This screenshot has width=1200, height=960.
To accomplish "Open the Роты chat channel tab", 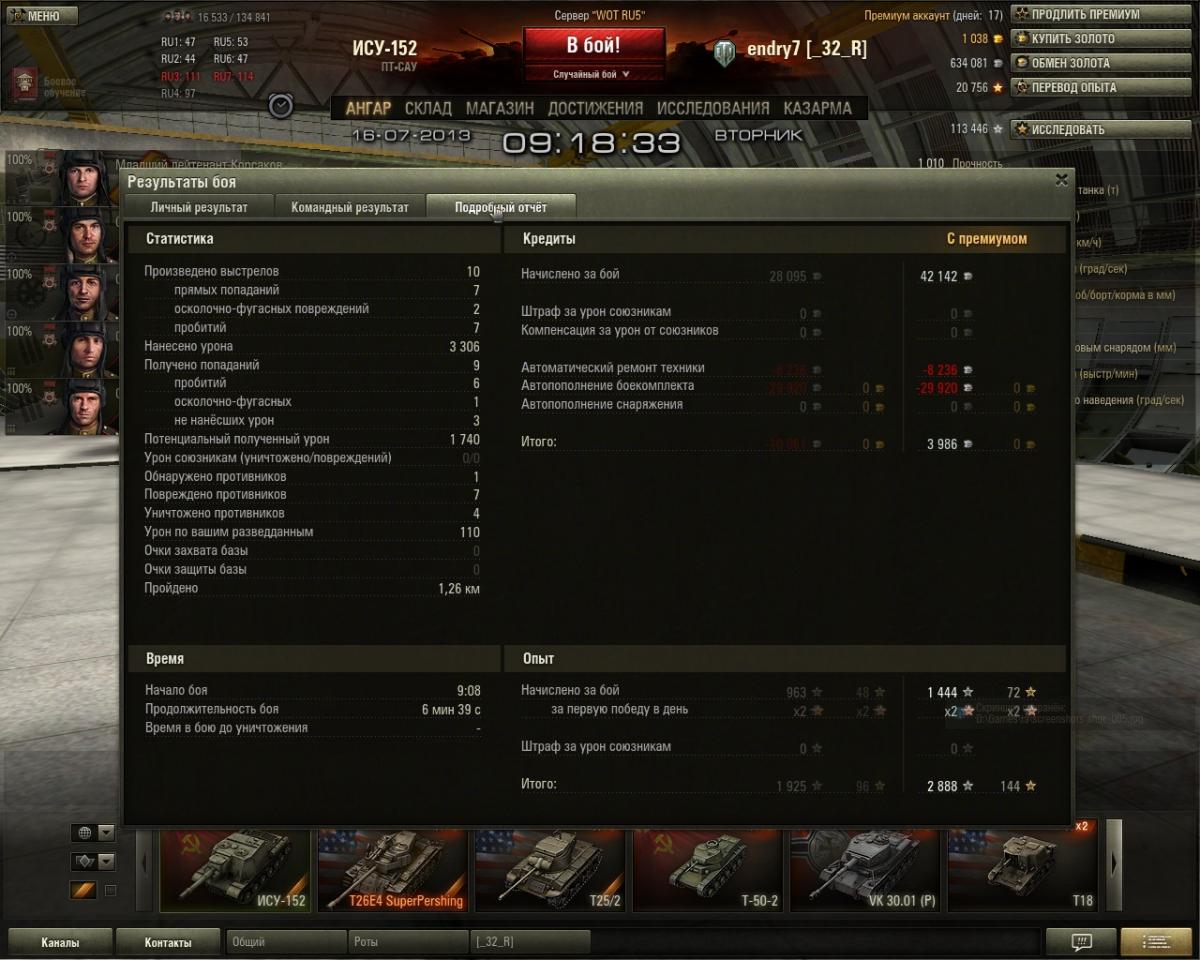I will (x=407, y=942).
